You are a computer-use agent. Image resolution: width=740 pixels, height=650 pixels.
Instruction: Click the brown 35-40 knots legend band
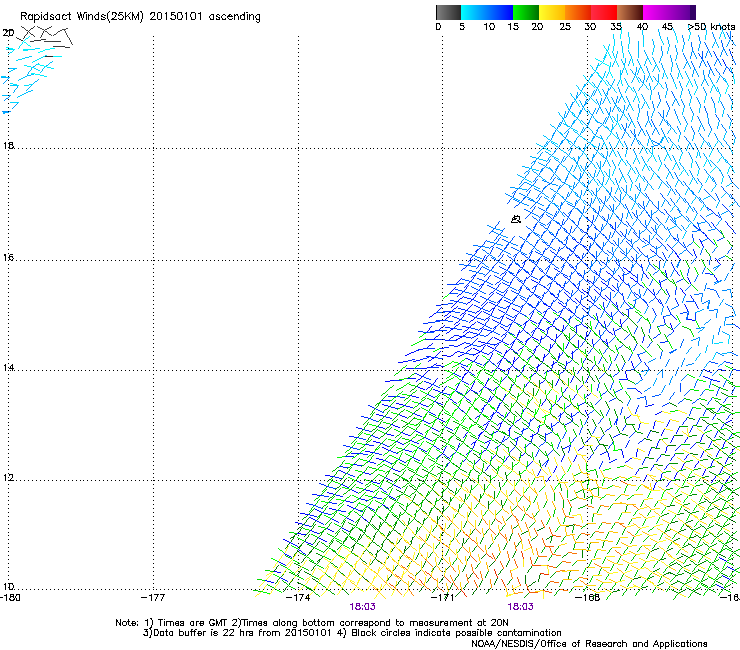coord(630,12)
